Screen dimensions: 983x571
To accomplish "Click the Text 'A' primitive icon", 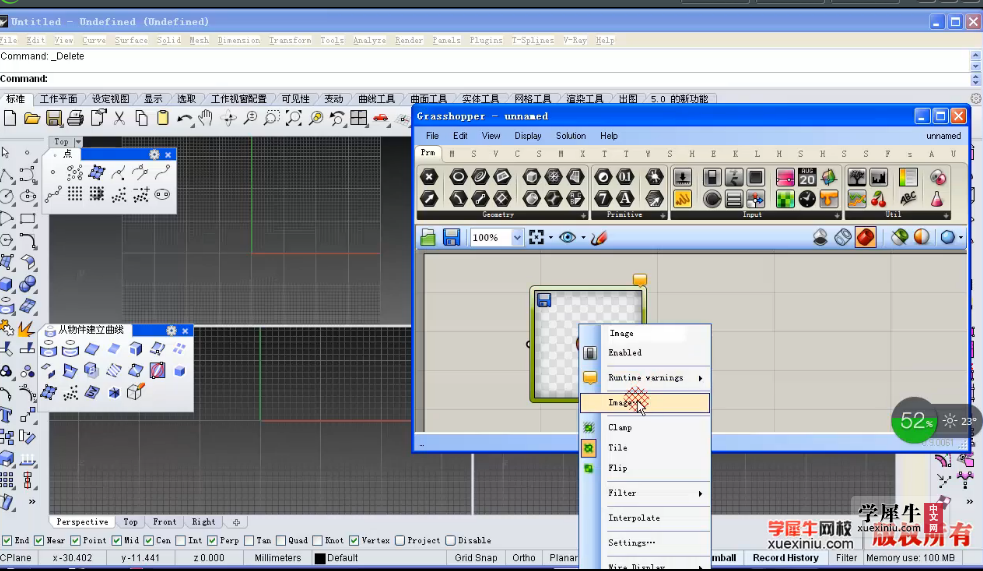I will click(625, 199).
